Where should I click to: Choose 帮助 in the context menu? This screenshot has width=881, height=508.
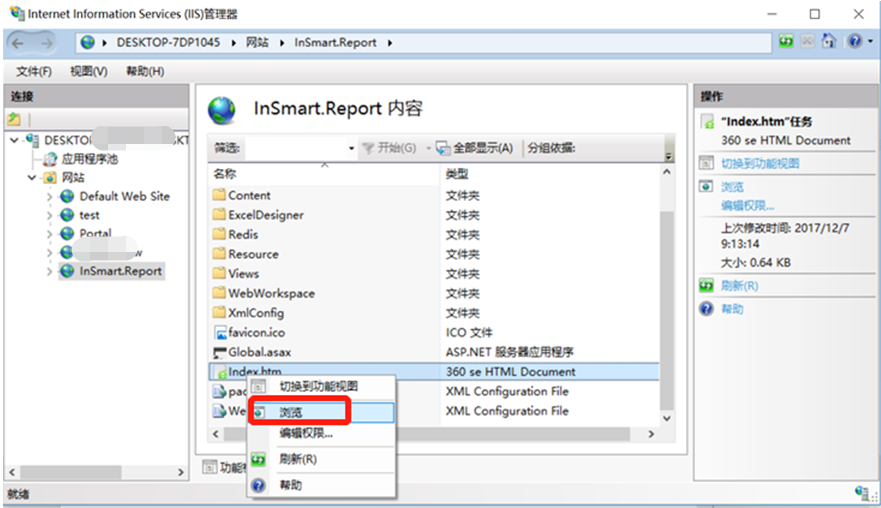(321, 485)
